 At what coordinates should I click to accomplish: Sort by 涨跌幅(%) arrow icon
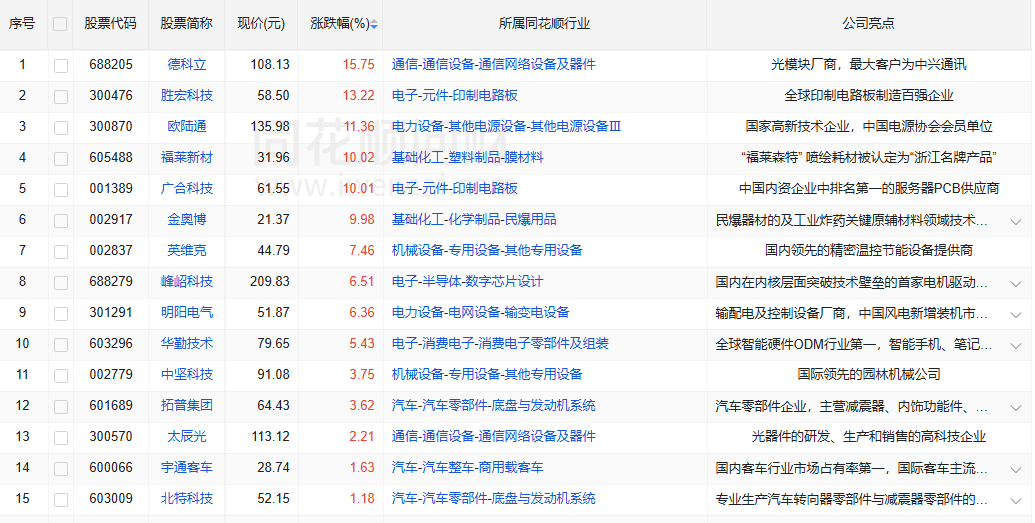tap(374, 24)
